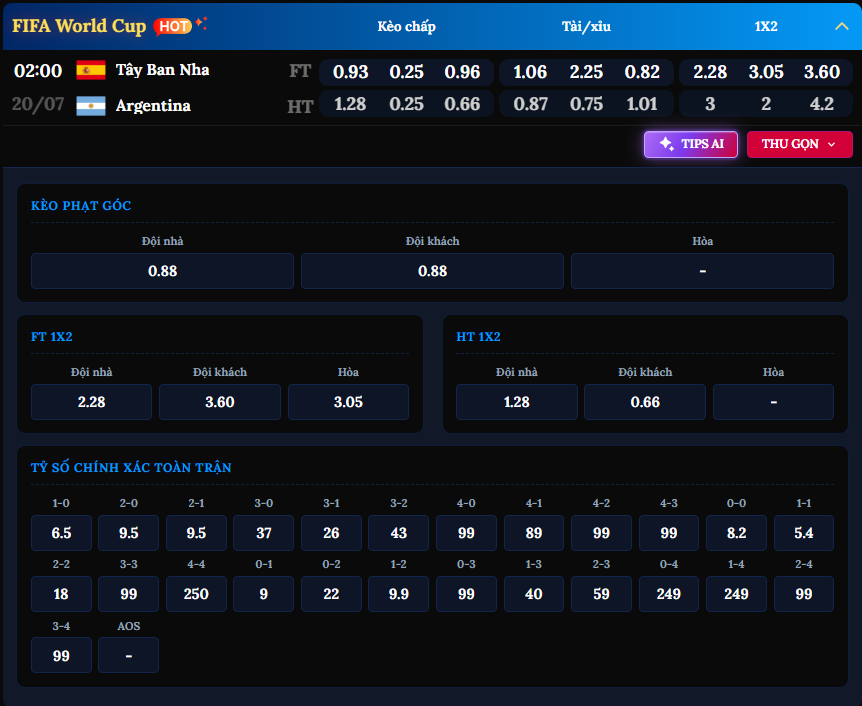Select header FT 1X2 draw odds 3.05 beside 2.28
The height and width of the screenshot is (706, 862).
point(766,72)
